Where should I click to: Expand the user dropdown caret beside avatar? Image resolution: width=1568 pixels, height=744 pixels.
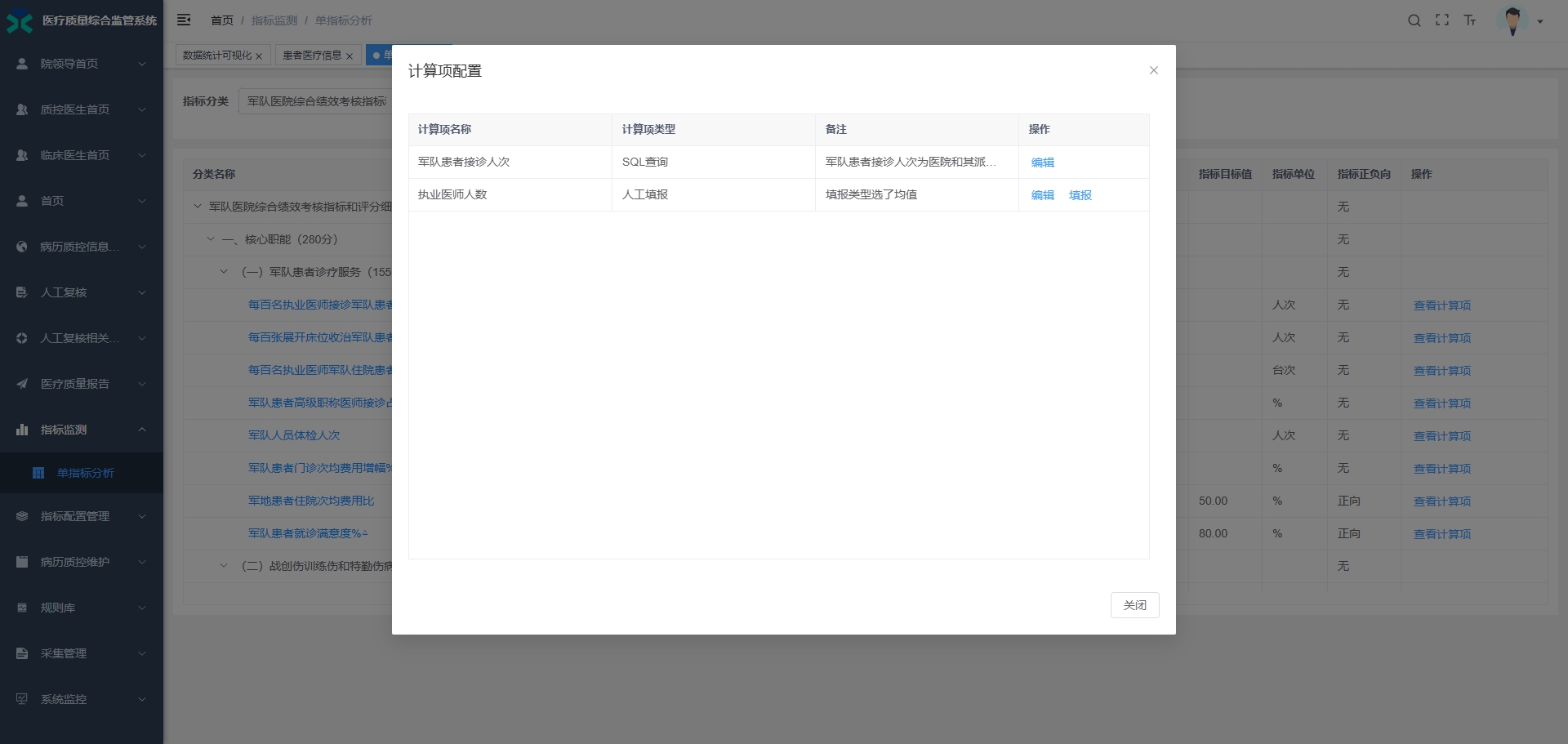[1540, 22]
